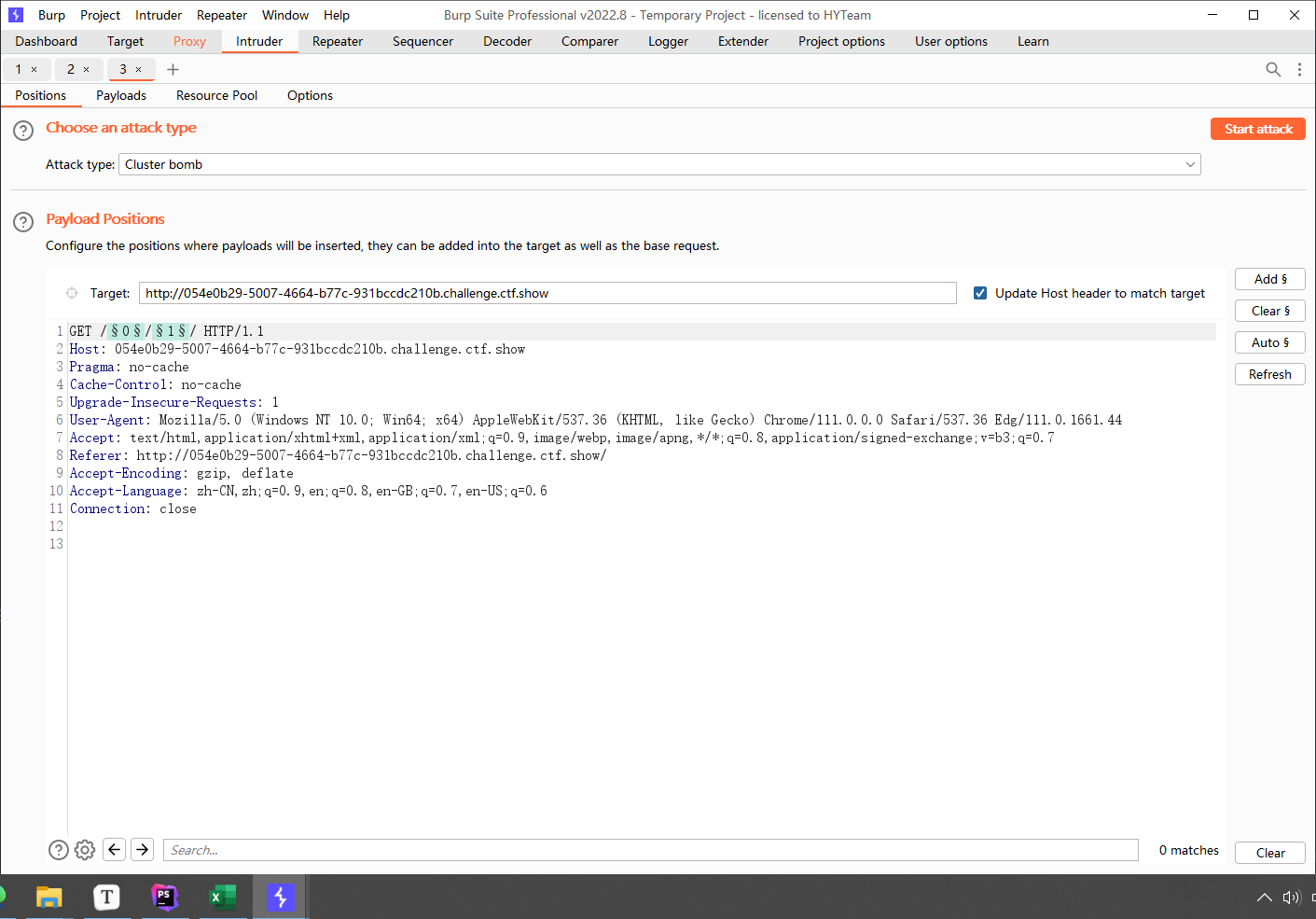1316x919 pixels.
Task: Switch to the Logger tab
Action: (668, 41)
